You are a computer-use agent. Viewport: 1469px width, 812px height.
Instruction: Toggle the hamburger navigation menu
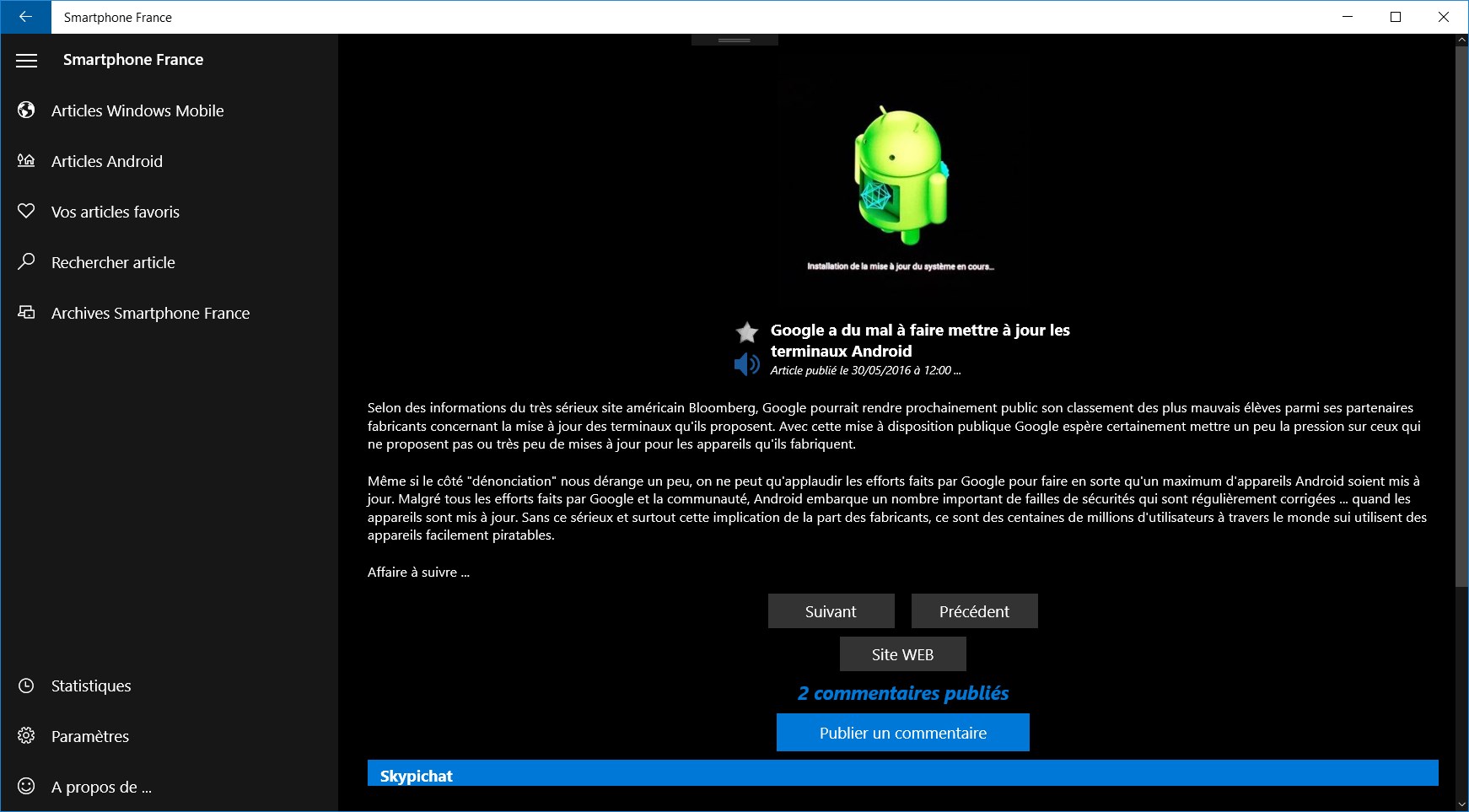click(27, 60)
